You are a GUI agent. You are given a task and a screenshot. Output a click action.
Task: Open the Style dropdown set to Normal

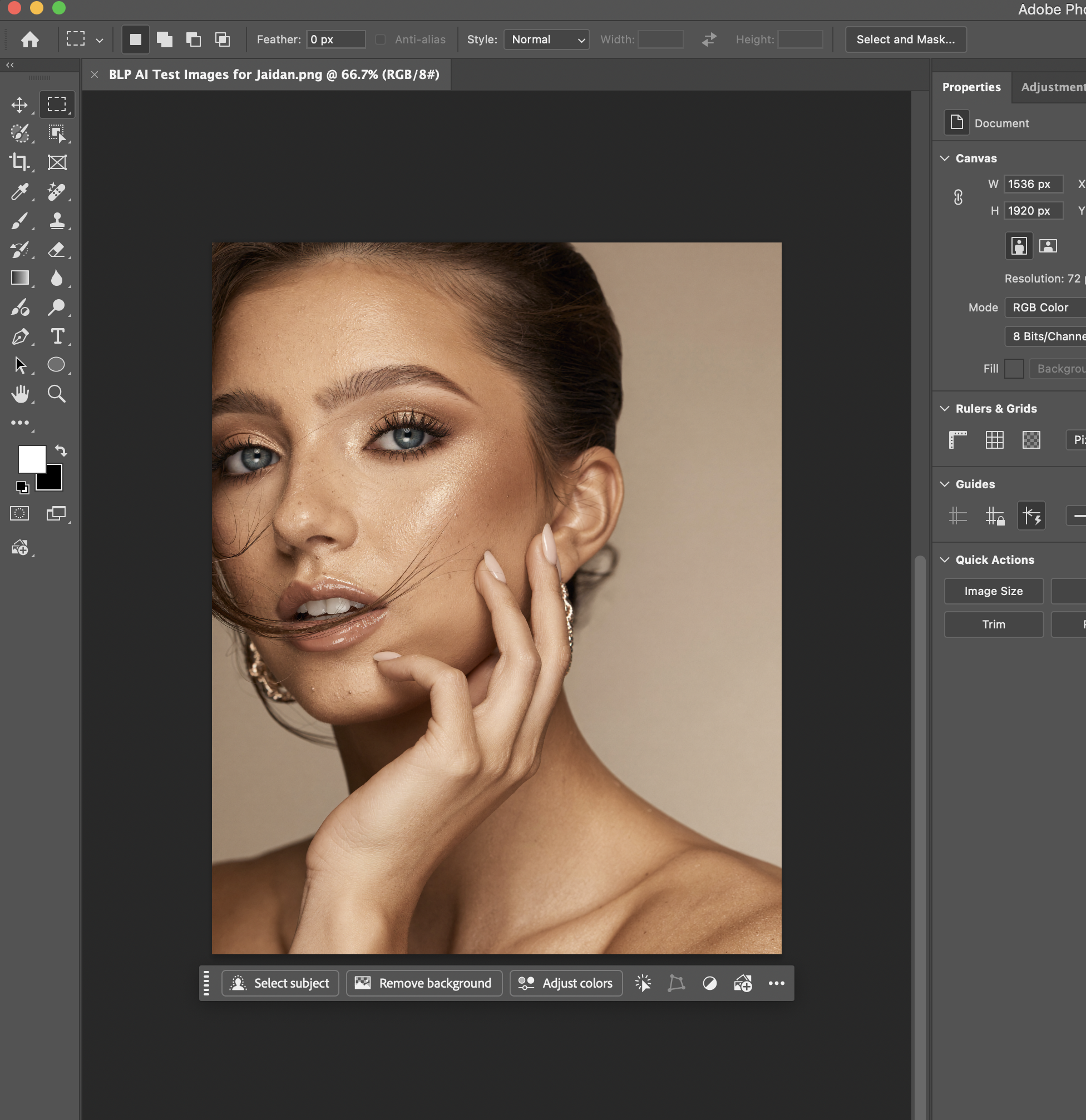546,39
